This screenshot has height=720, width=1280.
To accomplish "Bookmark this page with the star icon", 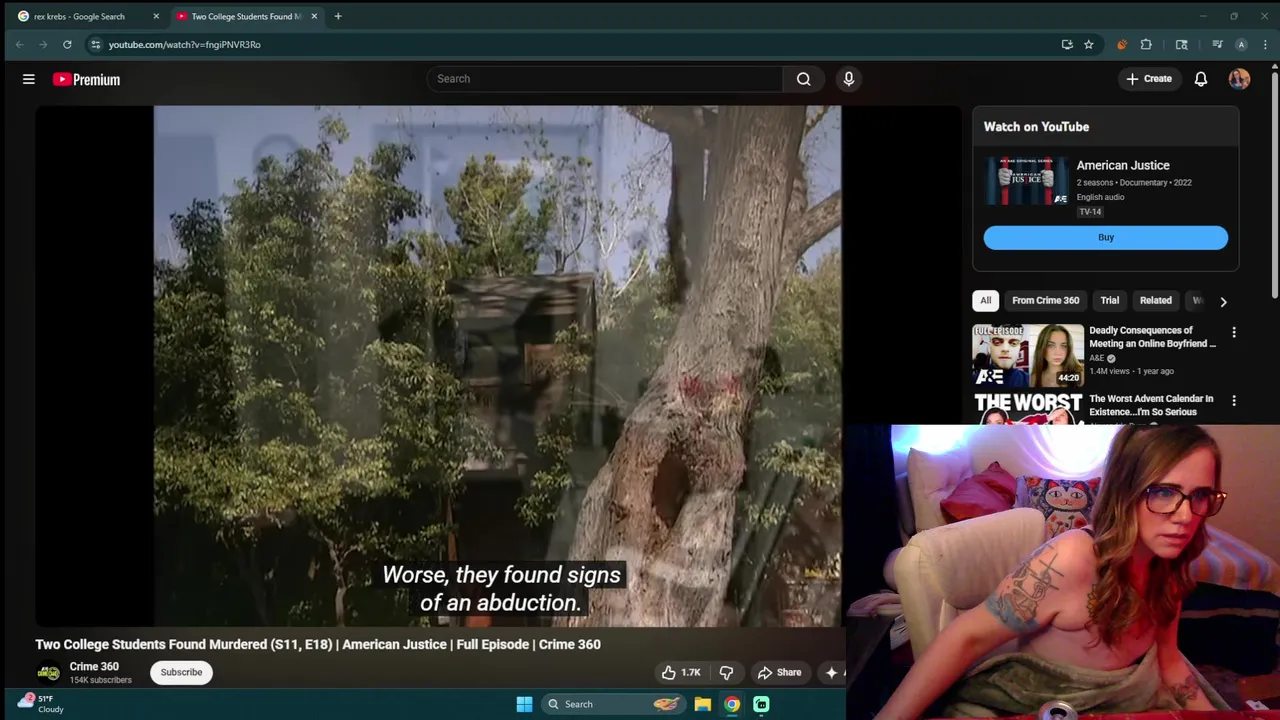I will click(1089, 44).
